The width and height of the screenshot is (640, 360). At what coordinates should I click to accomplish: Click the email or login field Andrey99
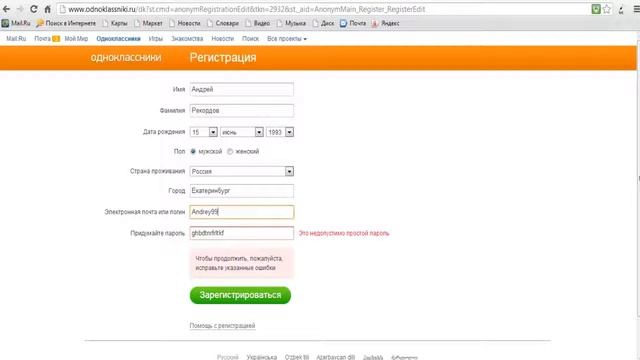coord(242,212)
